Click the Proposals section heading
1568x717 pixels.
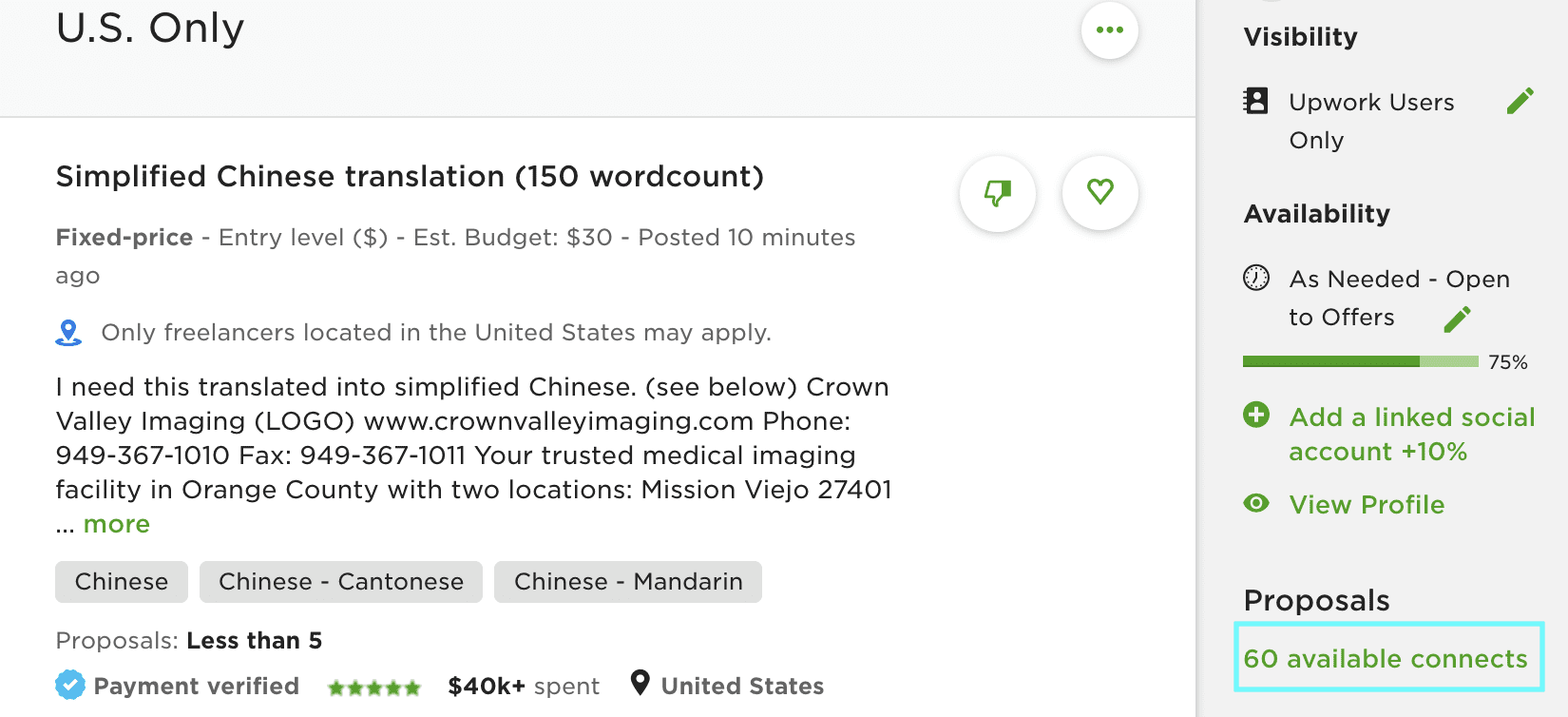pyautogui.click(x=1315, y=600)
